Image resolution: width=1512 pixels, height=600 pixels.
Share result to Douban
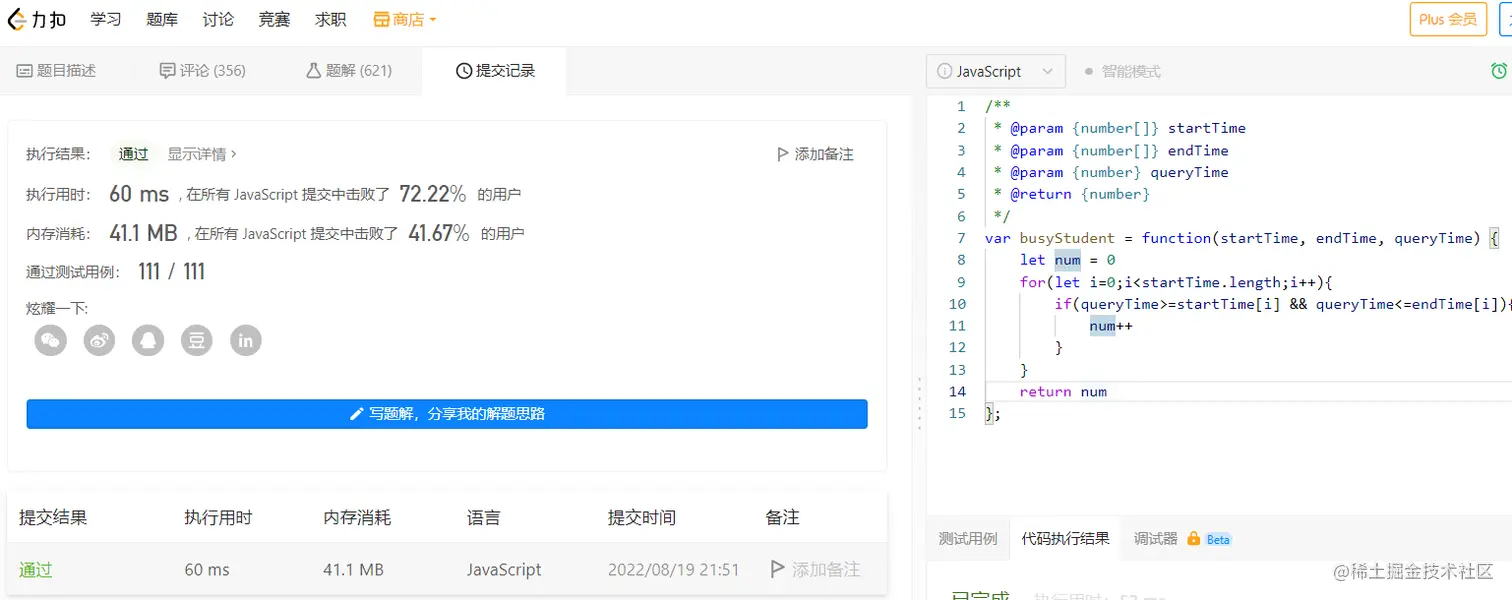197,340
